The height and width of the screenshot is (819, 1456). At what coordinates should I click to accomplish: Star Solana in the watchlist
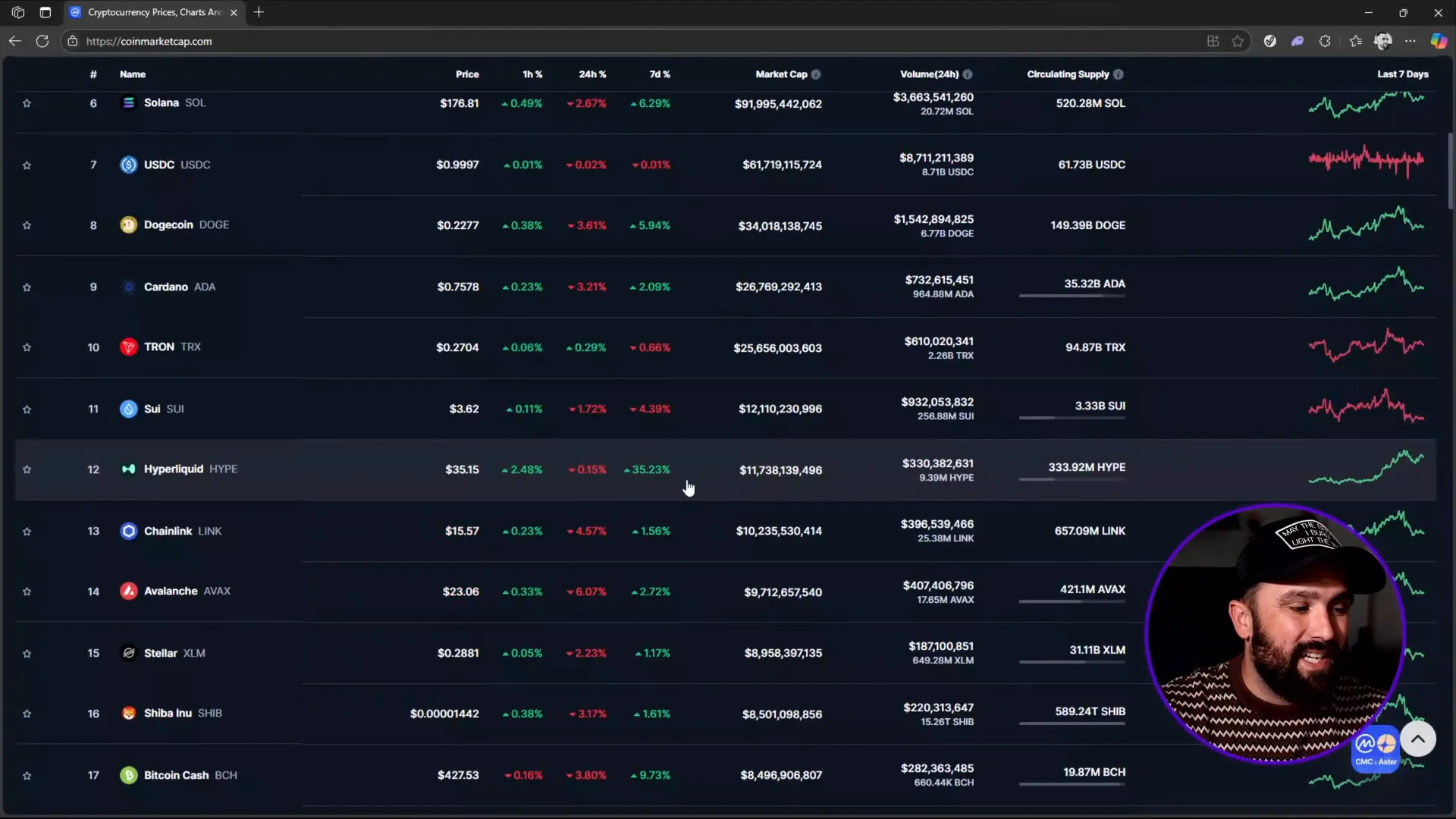coord(27,103)
